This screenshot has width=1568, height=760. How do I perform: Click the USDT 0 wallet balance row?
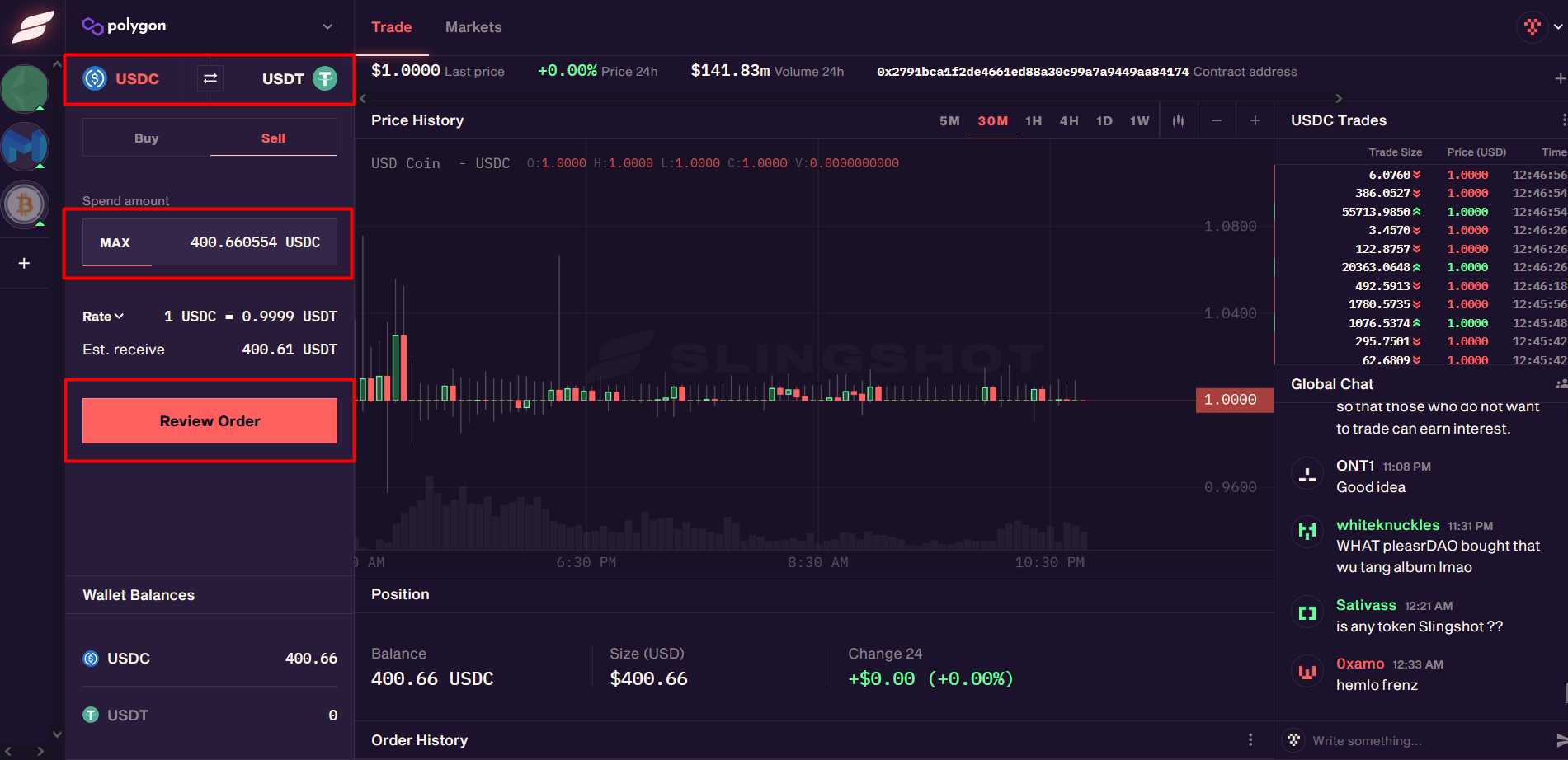point(210,715)
